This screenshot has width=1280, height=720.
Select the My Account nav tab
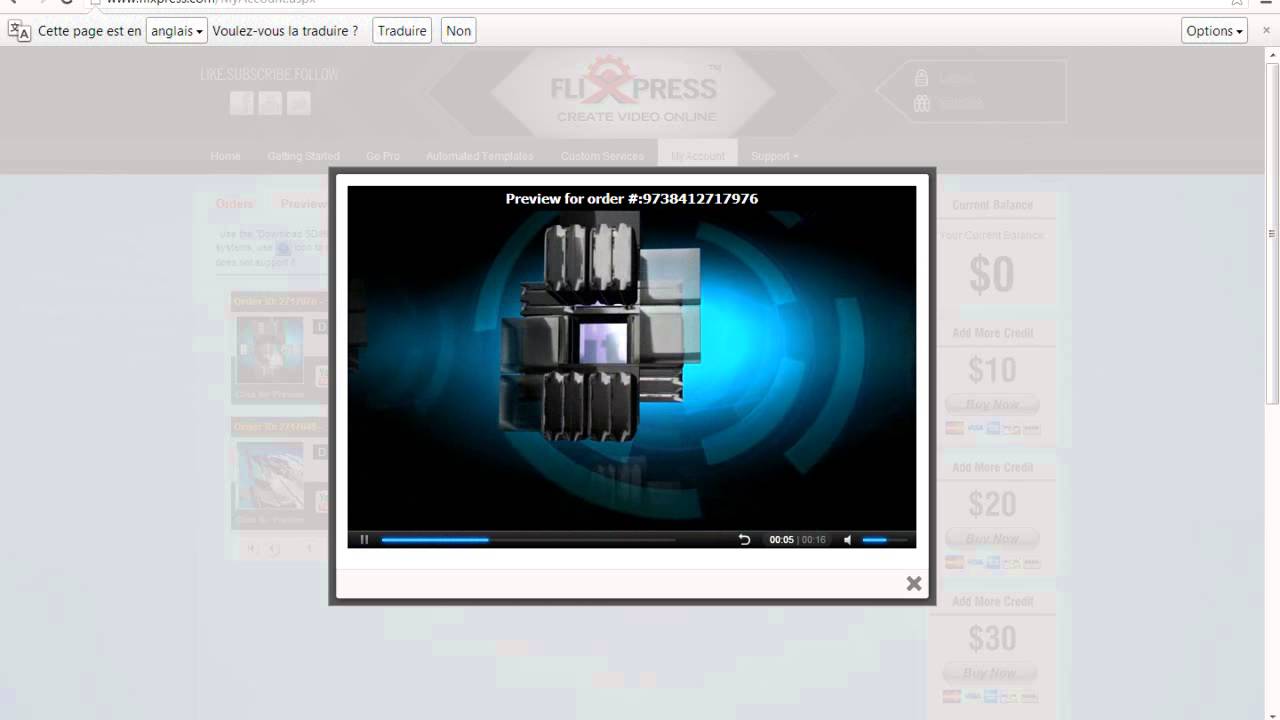pyautogui.click(x=697, y=154)
